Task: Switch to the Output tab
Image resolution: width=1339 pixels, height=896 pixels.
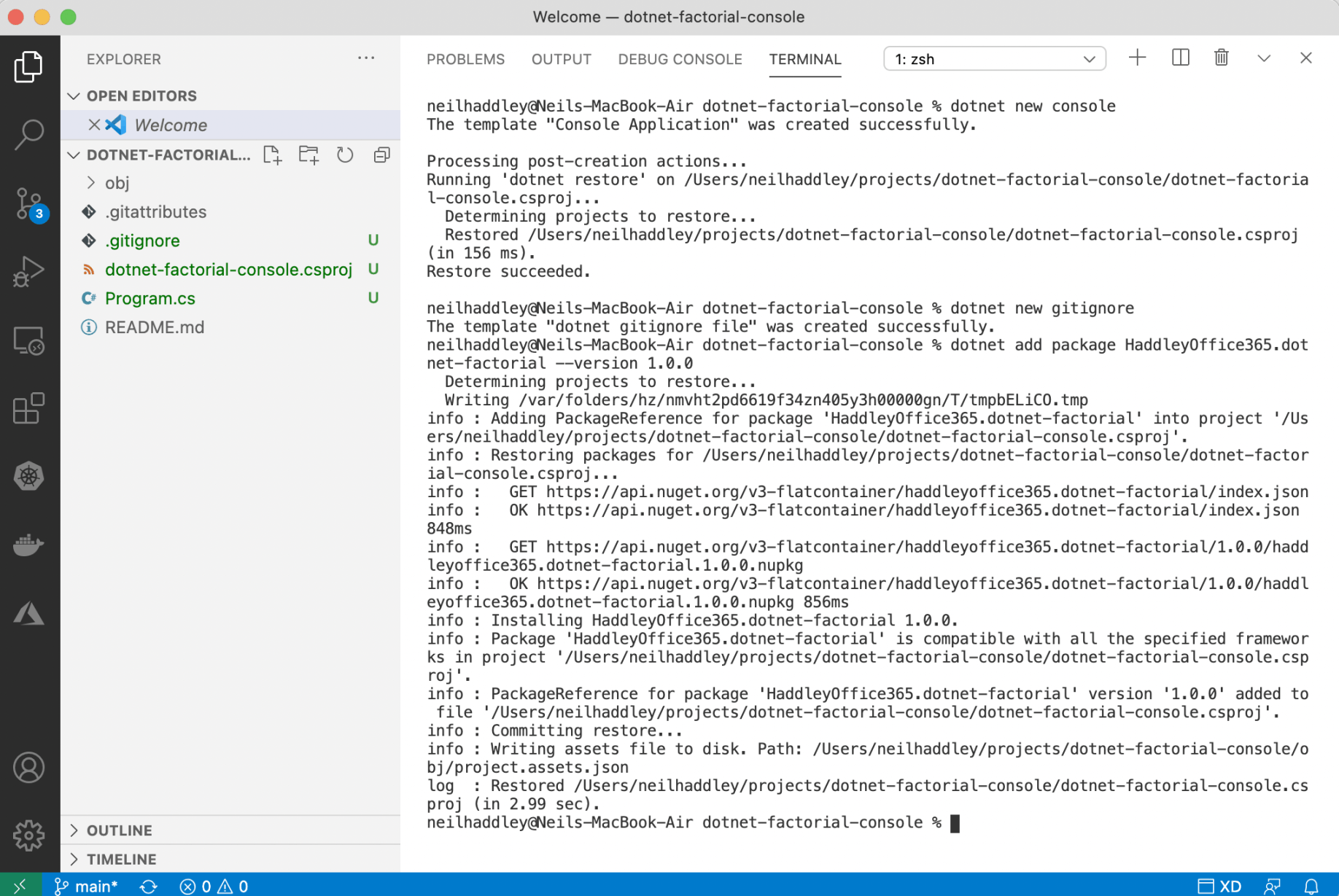Action: [561, 59]
